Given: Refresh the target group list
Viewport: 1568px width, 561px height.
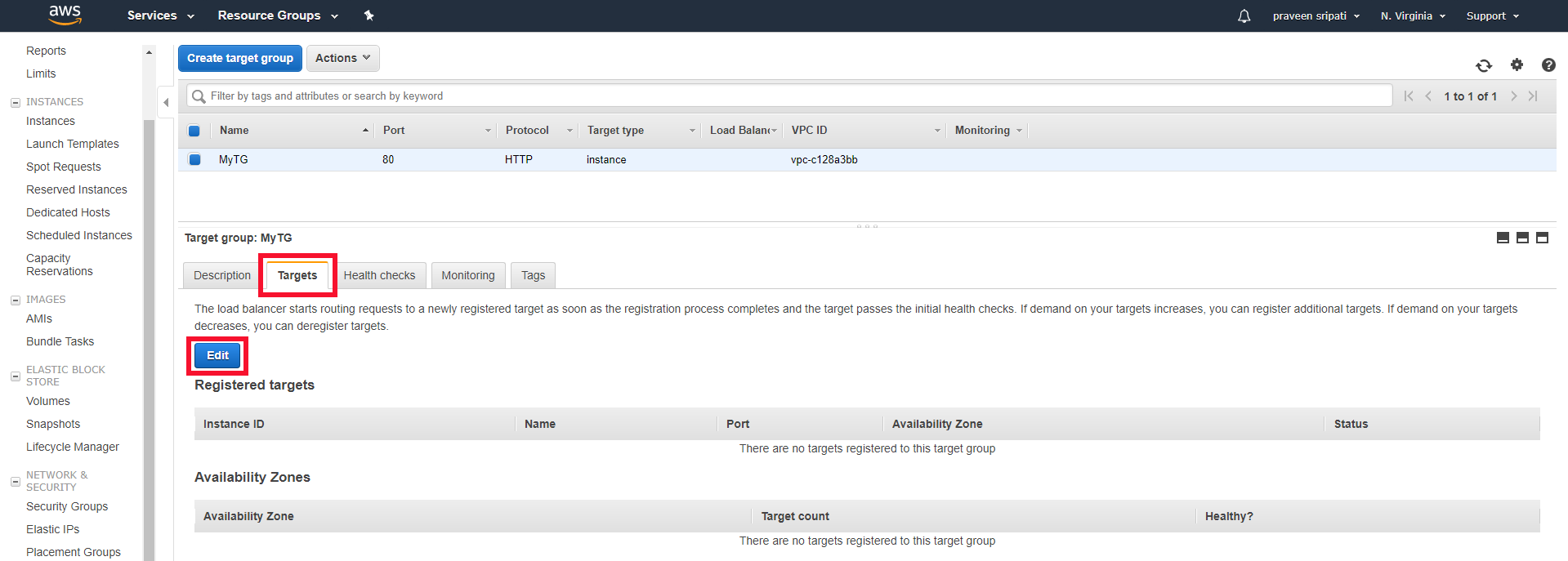Looking at the screenshot, I should click(1484, 65).
